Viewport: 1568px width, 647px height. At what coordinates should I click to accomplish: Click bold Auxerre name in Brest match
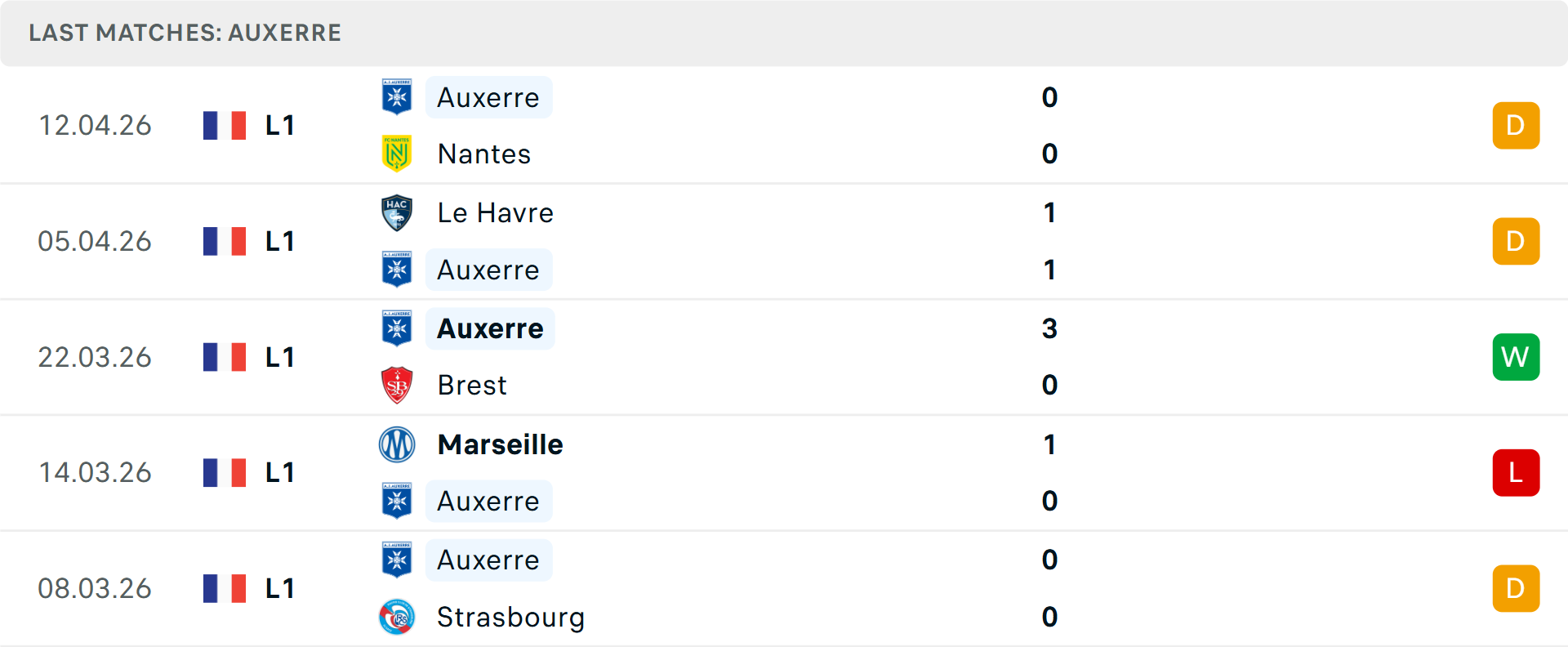pyautogui.click(x=490, y=328)
